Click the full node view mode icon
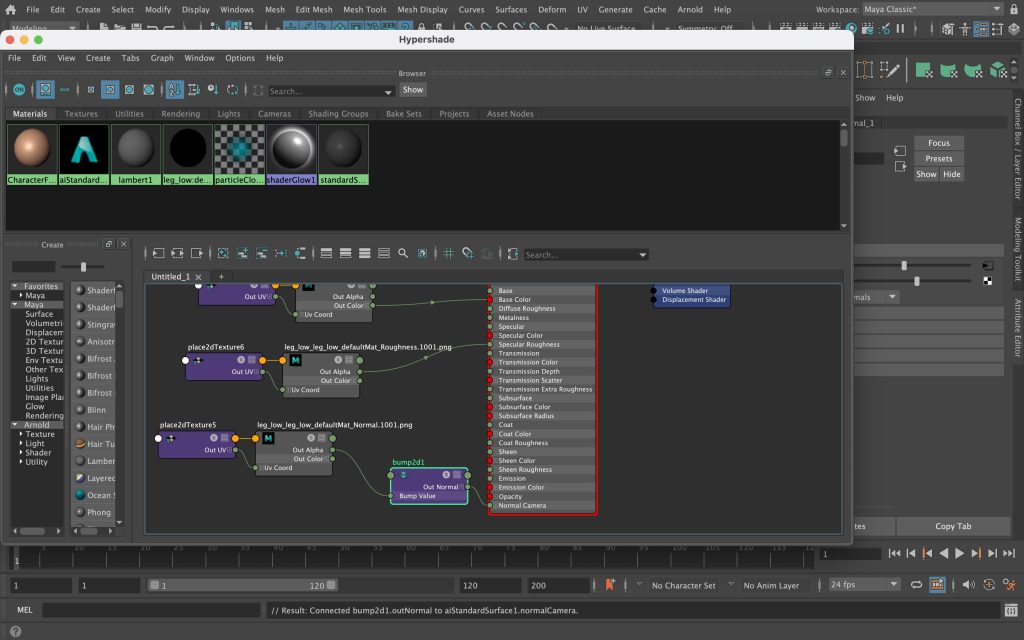The width and height of the screenshot is (1024, 640). point(364,253)
